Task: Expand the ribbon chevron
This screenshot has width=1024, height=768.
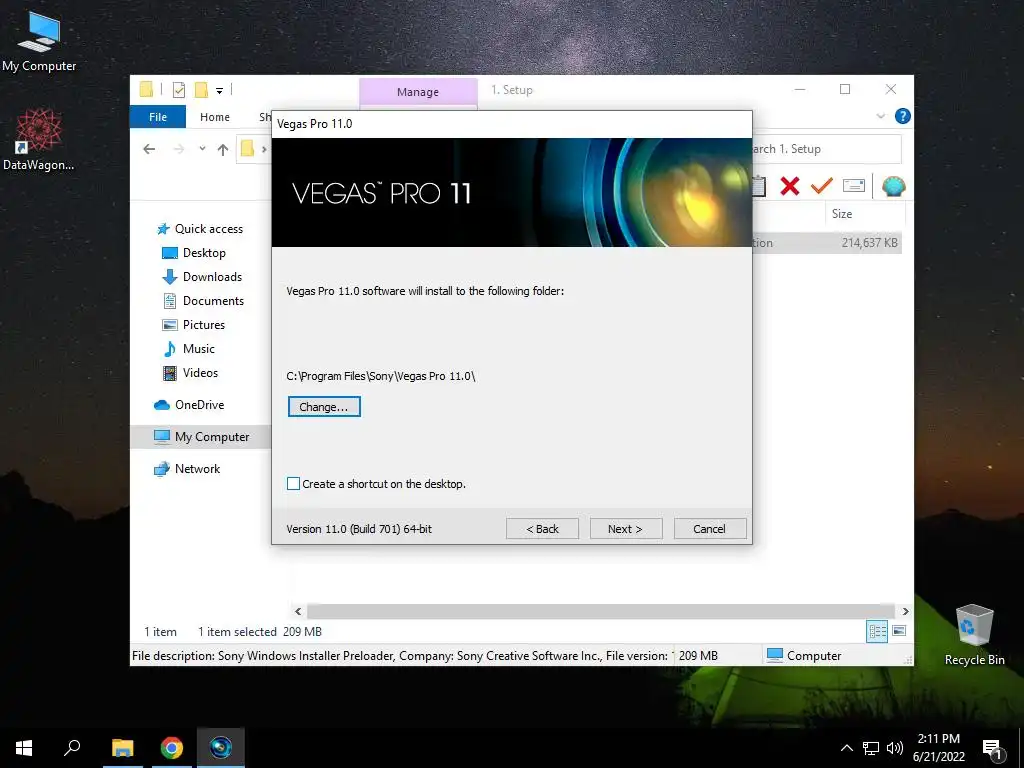Action: tap(880, 116)
